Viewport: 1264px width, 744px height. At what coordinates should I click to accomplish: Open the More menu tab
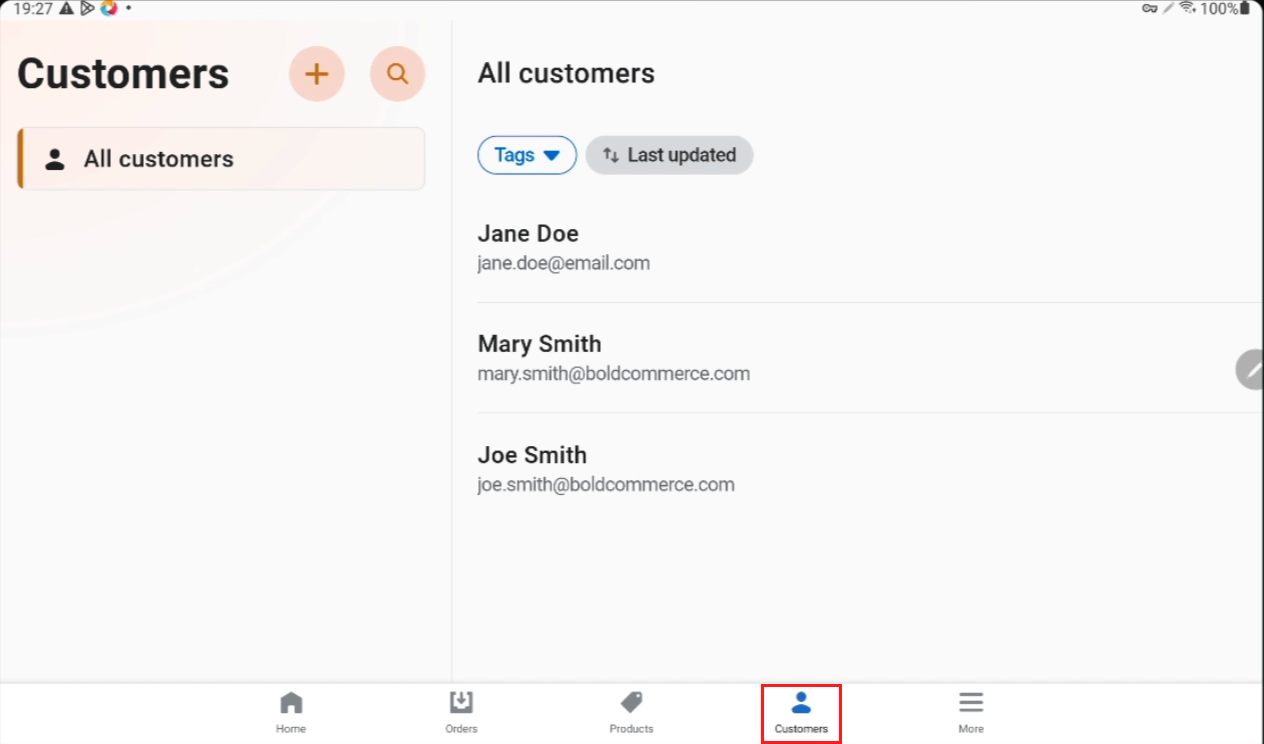[x=971, y=713]
